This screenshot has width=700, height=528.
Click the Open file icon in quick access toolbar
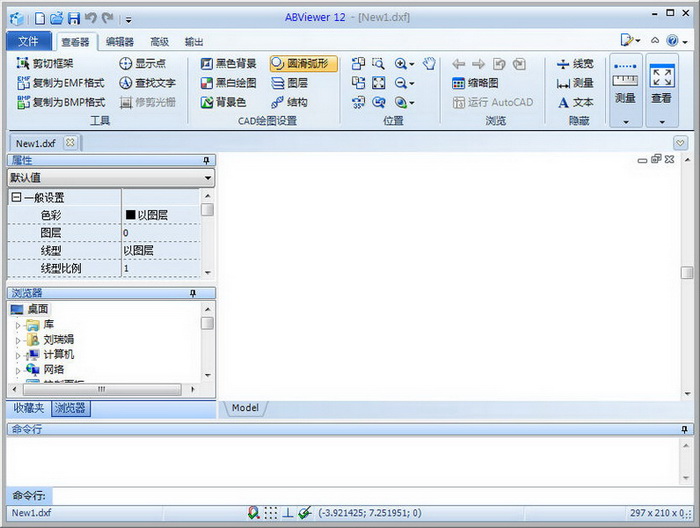point(56,18)
